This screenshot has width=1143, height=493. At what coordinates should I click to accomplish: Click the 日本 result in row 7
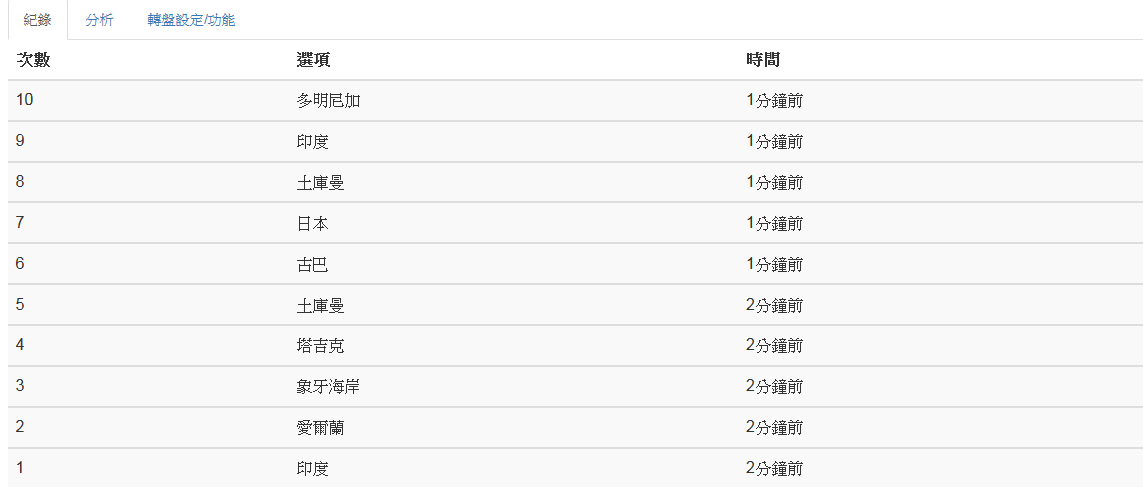tap(313, 223)
